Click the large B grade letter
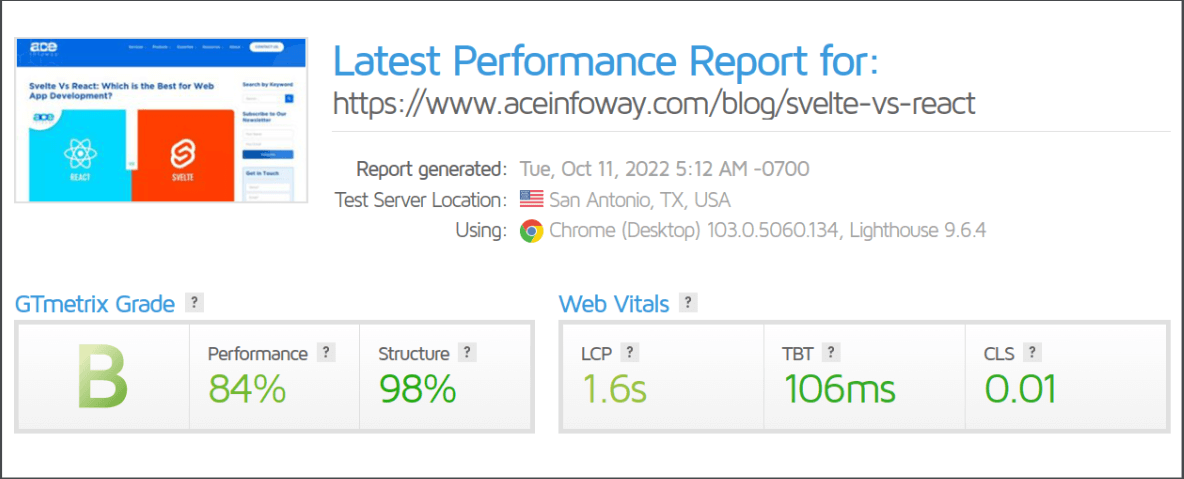This screenshot has width=1184, height=479. point(102,376)
